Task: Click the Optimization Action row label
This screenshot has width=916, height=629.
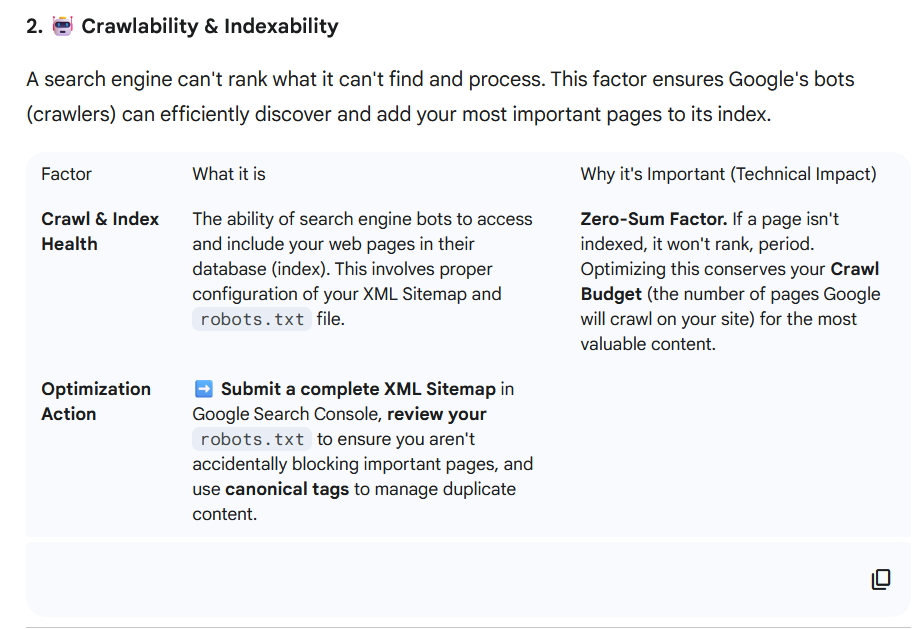Action: (x=96, y=401)
